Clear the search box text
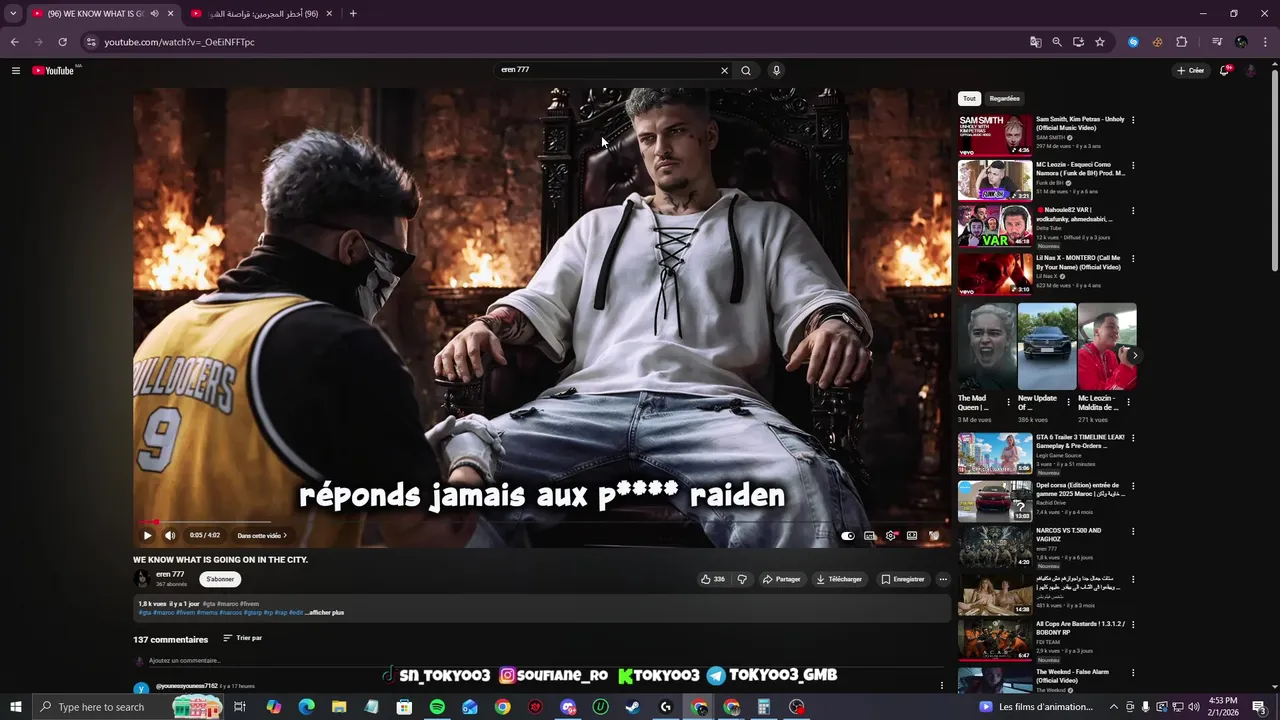The height and width of the screenshot is (720, 1280). [x=724, y=70]
